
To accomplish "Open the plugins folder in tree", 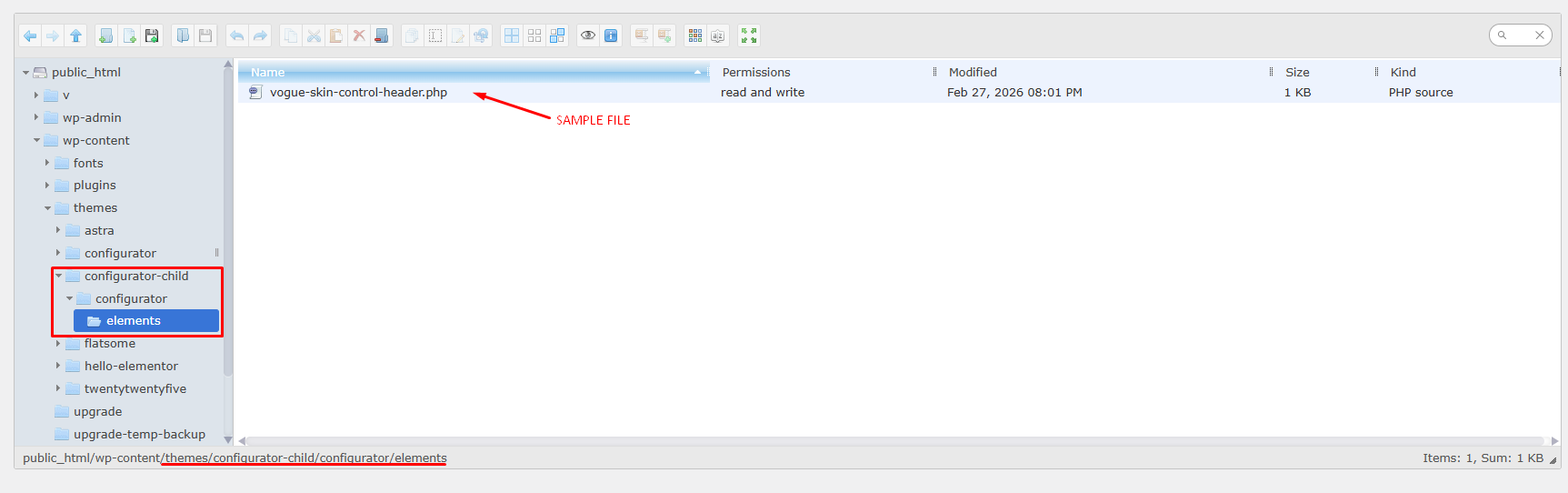I will click(95, 185).
